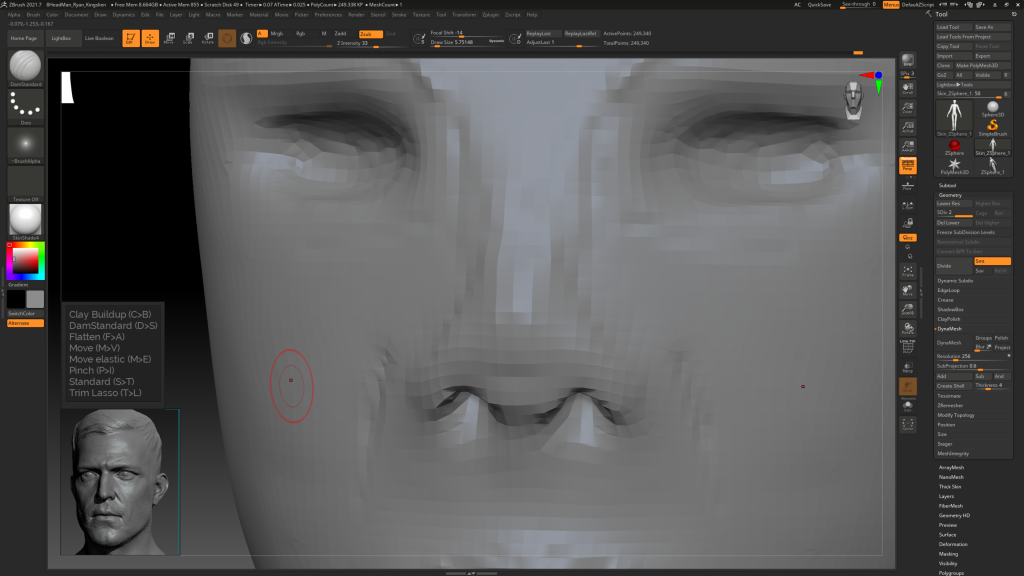
Task: Open the SkinShade material sphere
Action: pos(25,221)
